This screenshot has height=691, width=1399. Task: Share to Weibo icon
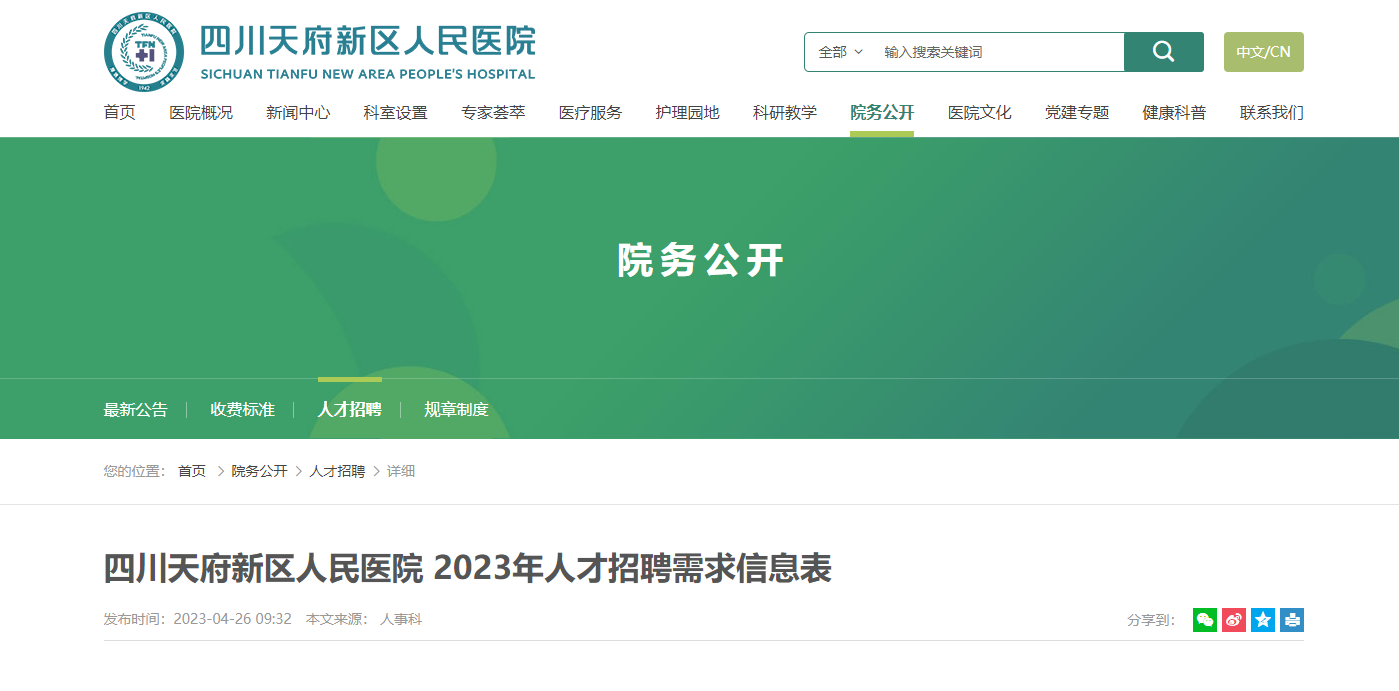[x=1234, y=620]
